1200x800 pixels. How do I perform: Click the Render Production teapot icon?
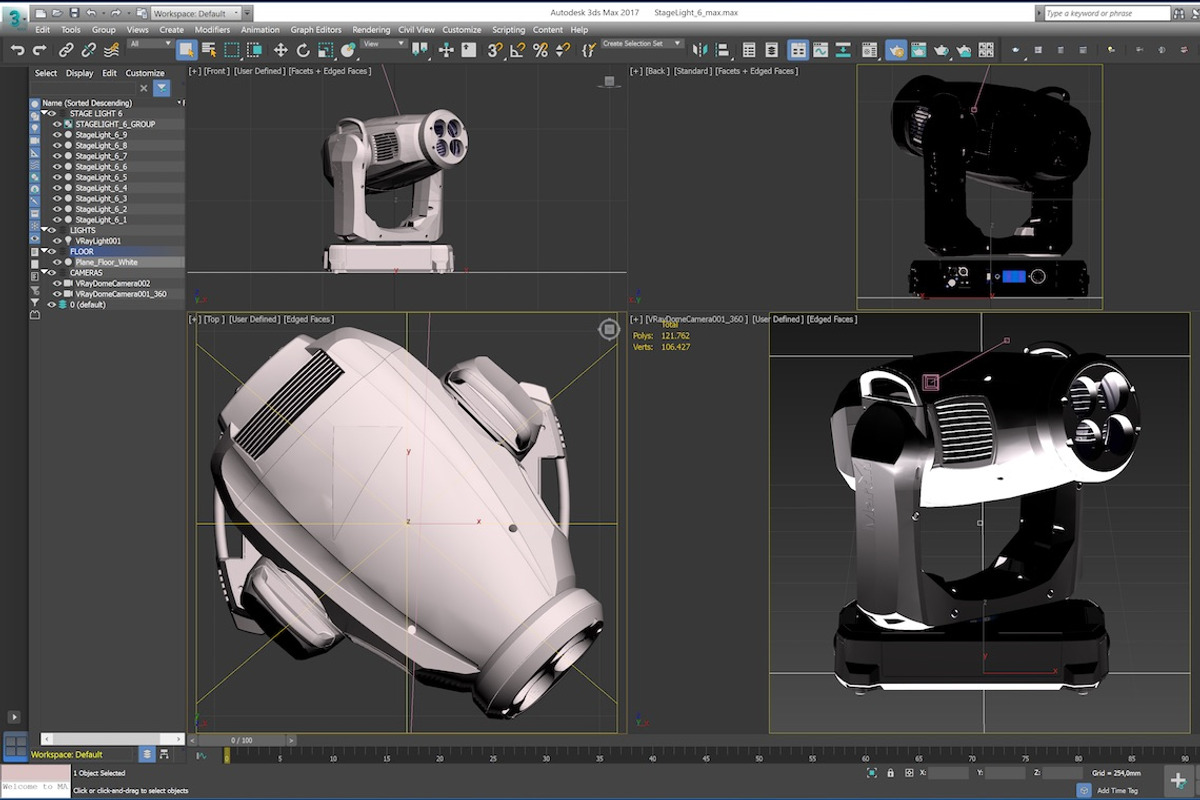coord(941,50)
